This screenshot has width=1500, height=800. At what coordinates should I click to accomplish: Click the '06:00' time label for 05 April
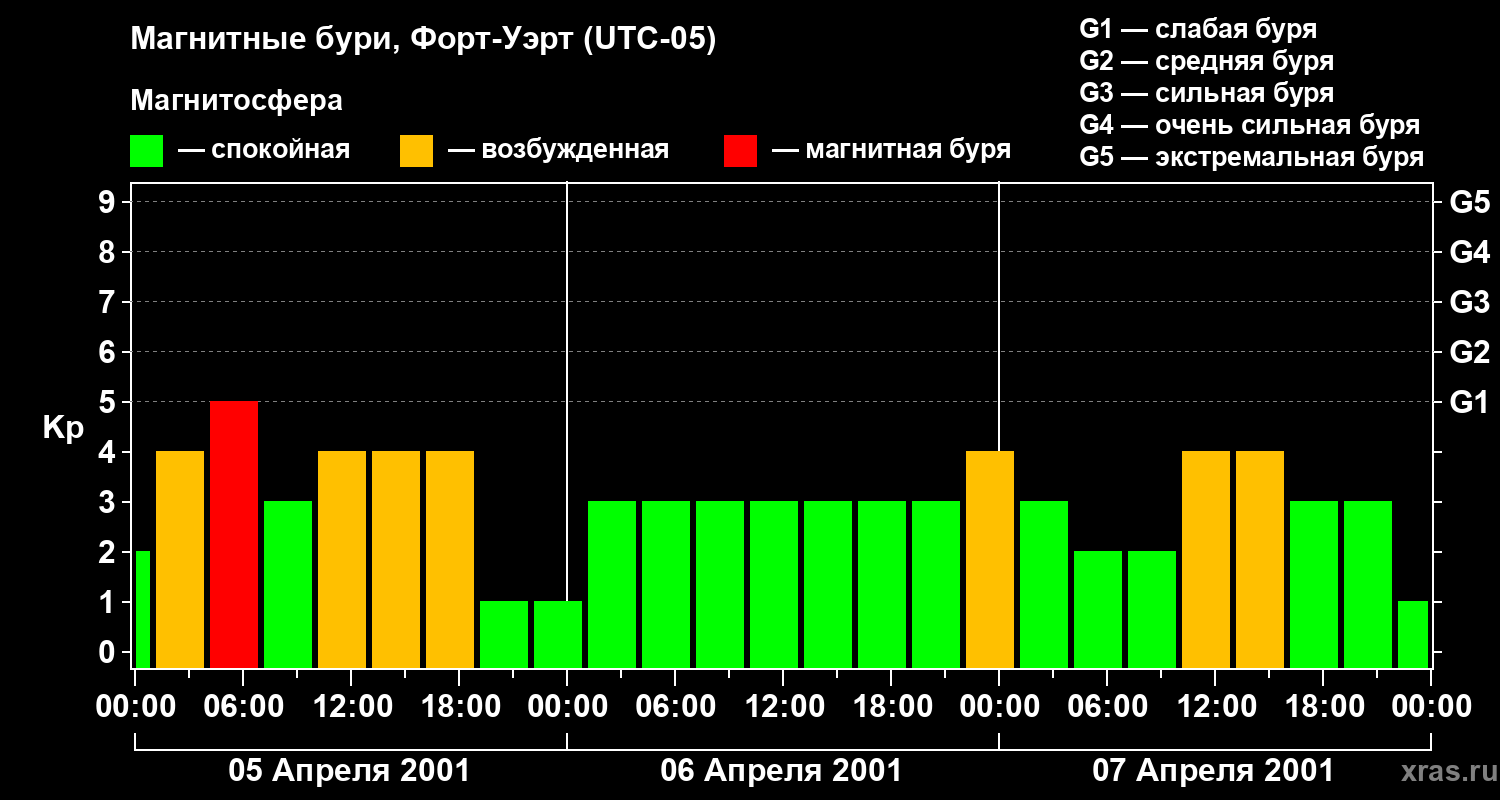tap(244, 707)
